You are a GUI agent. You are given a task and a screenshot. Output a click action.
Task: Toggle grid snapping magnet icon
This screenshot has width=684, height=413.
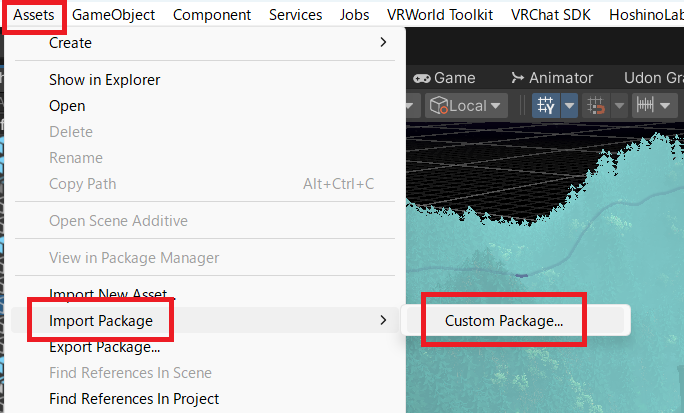[x=596, y=105]
